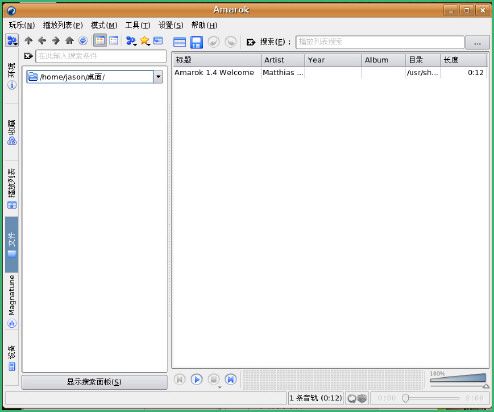
Task: Navigate back with the left arrow icon
Action: (42, 41)
